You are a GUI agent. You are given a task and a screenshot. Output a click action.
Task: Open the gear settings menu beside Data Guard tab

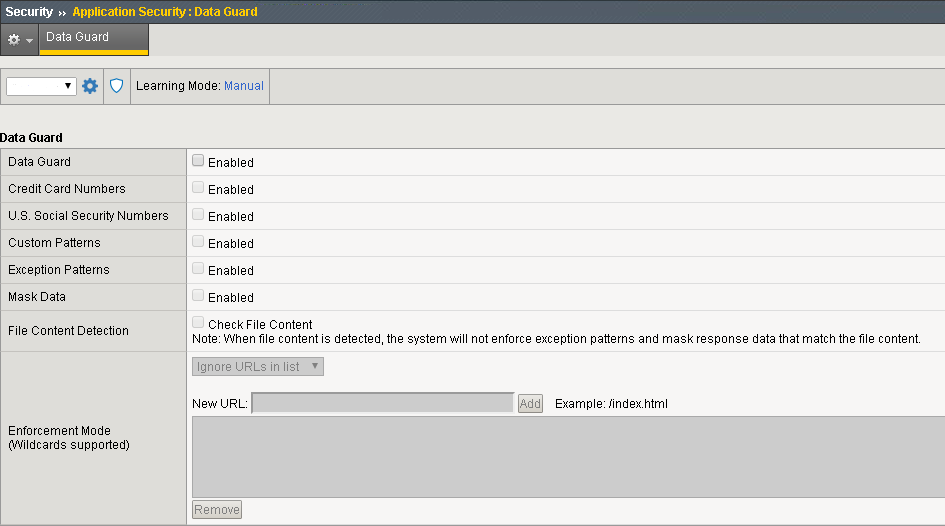19,40
